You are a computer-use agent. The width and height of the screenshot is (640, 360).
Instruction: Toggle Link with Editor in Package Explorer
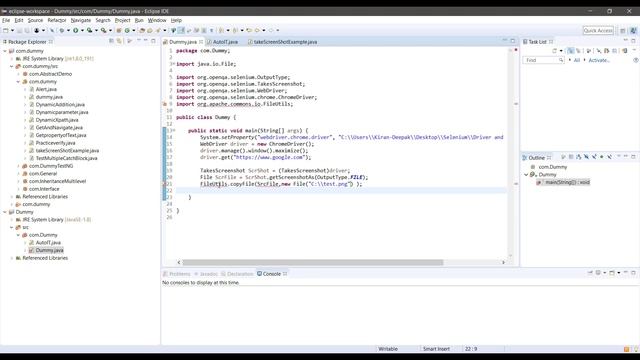click(x=119, y=41)
